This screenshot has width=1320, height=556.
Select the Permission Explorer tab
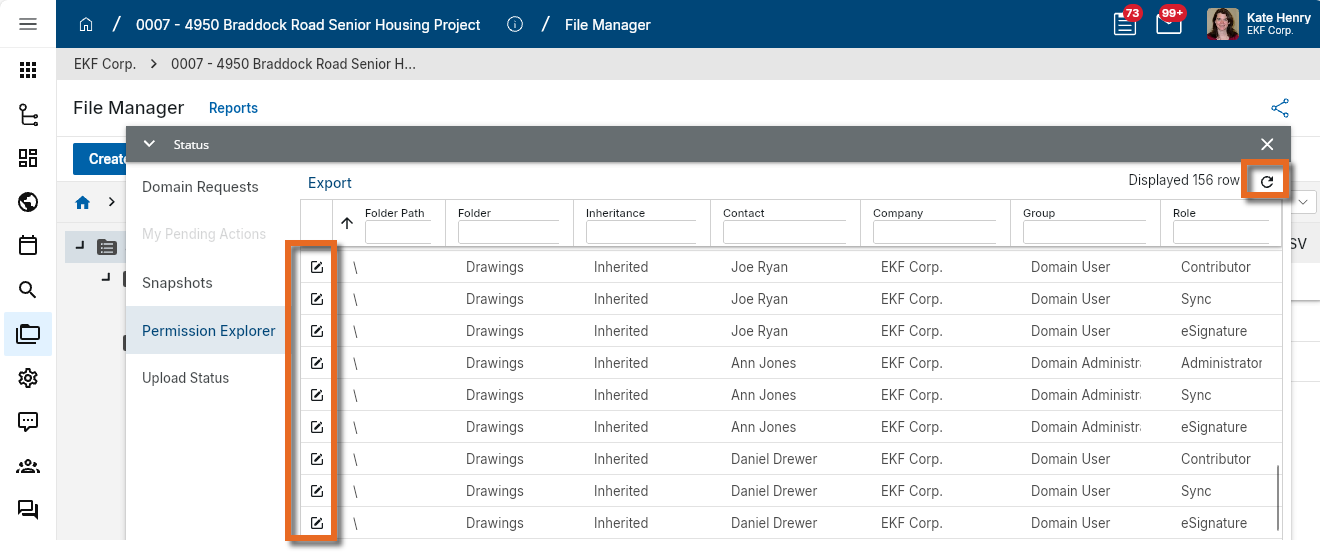[208, 331]
